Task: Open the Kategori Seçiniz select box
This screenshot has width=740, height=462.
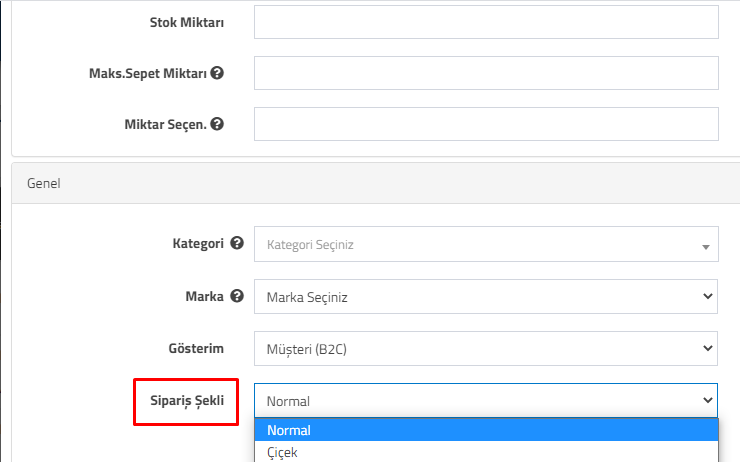Action: point(486,244)
